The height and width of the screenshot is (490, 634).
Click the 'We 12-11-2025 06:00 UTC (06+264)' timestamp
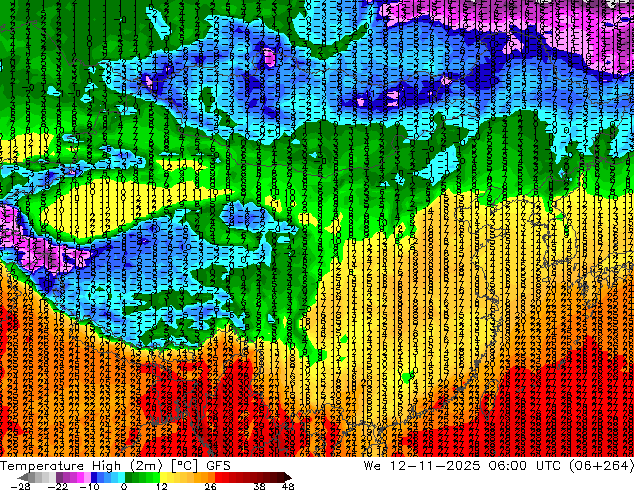(499, 466)
